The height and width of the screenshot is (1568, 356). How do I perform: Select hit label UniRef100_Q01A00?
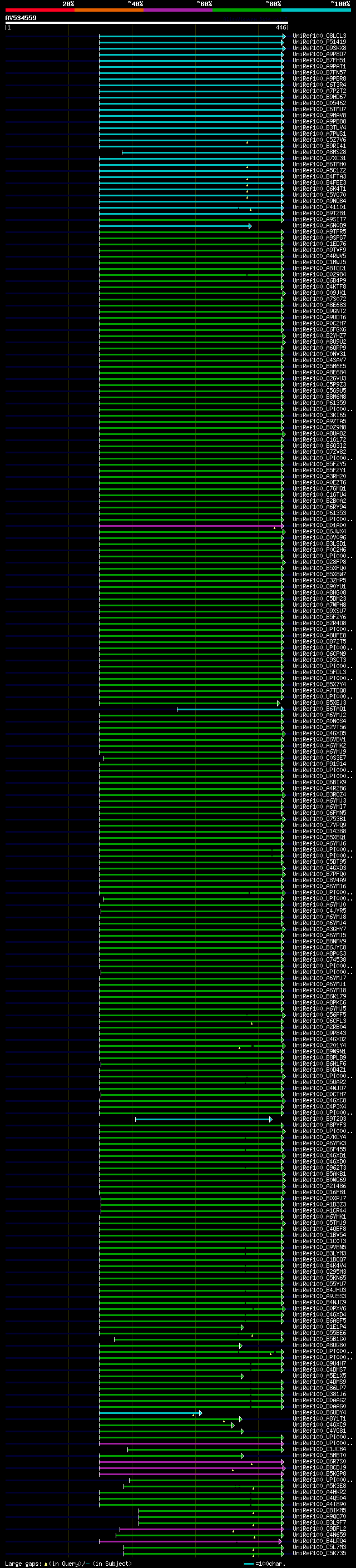pos(319,525)
